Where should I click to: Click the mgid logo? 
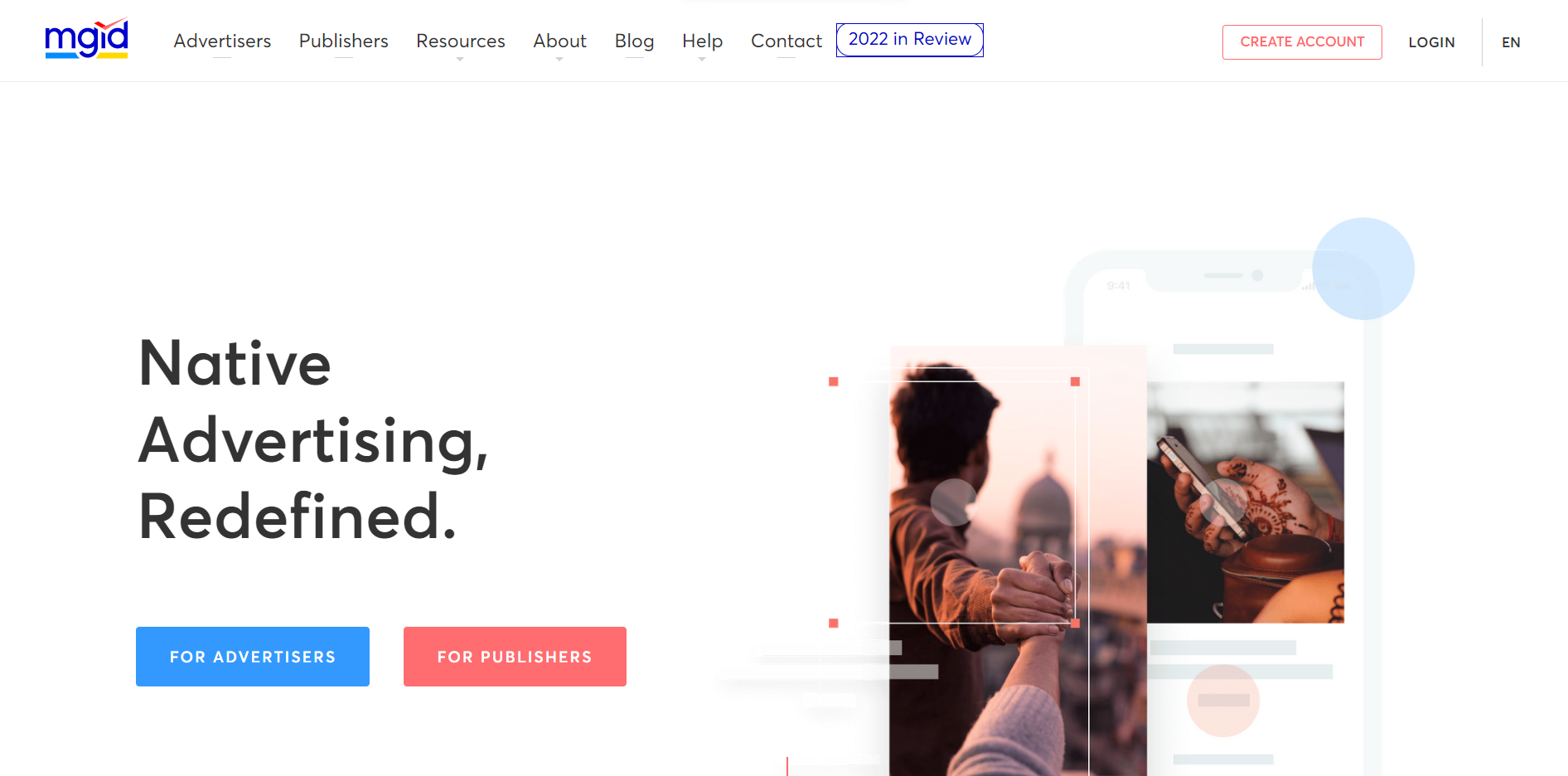tap(86, 39)
